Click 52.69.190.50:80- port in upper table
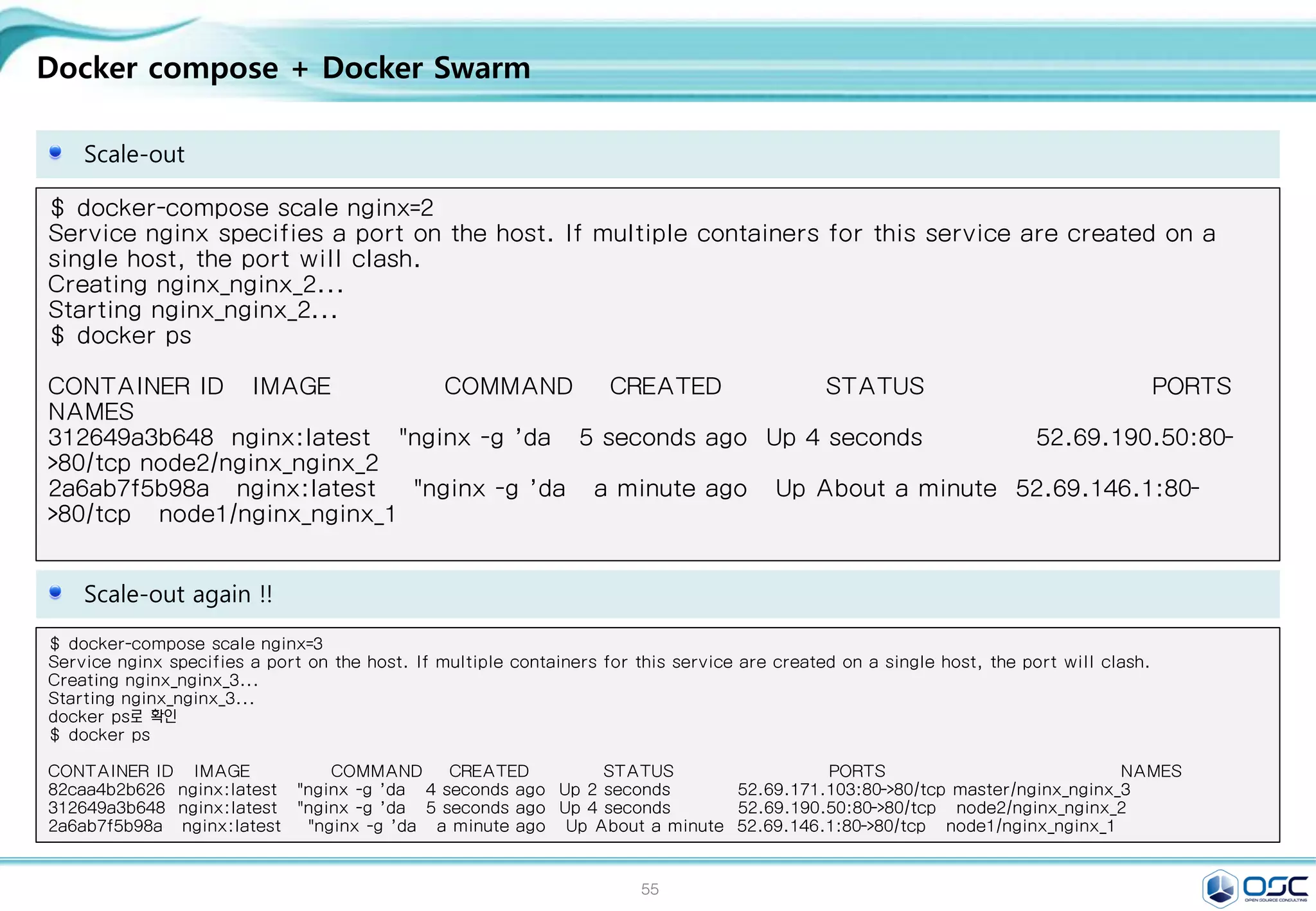 point(1135,438)
